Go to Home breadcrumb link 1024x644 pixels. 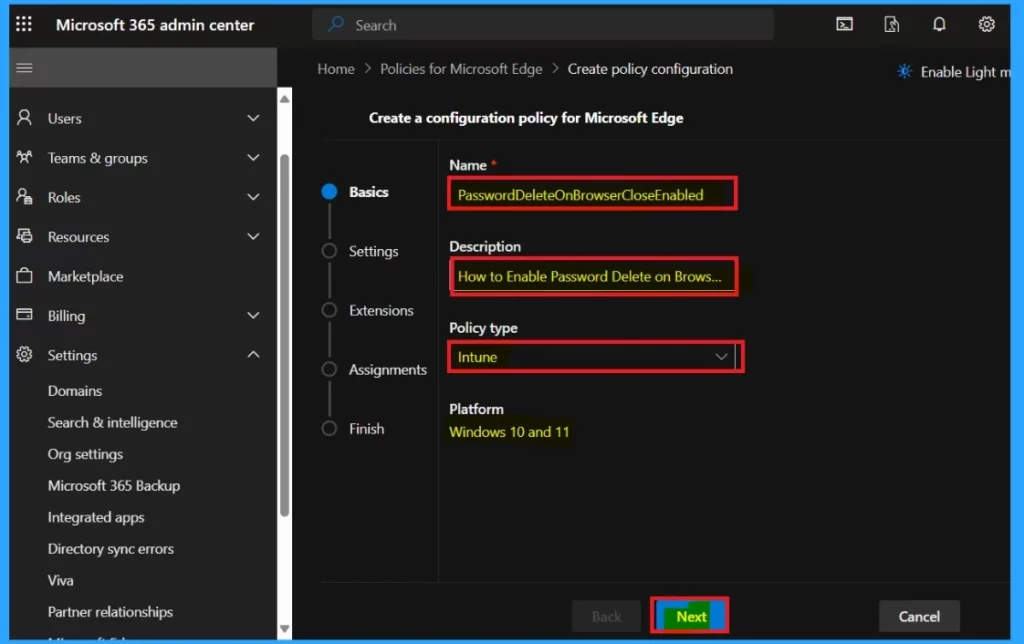(336, 69)
